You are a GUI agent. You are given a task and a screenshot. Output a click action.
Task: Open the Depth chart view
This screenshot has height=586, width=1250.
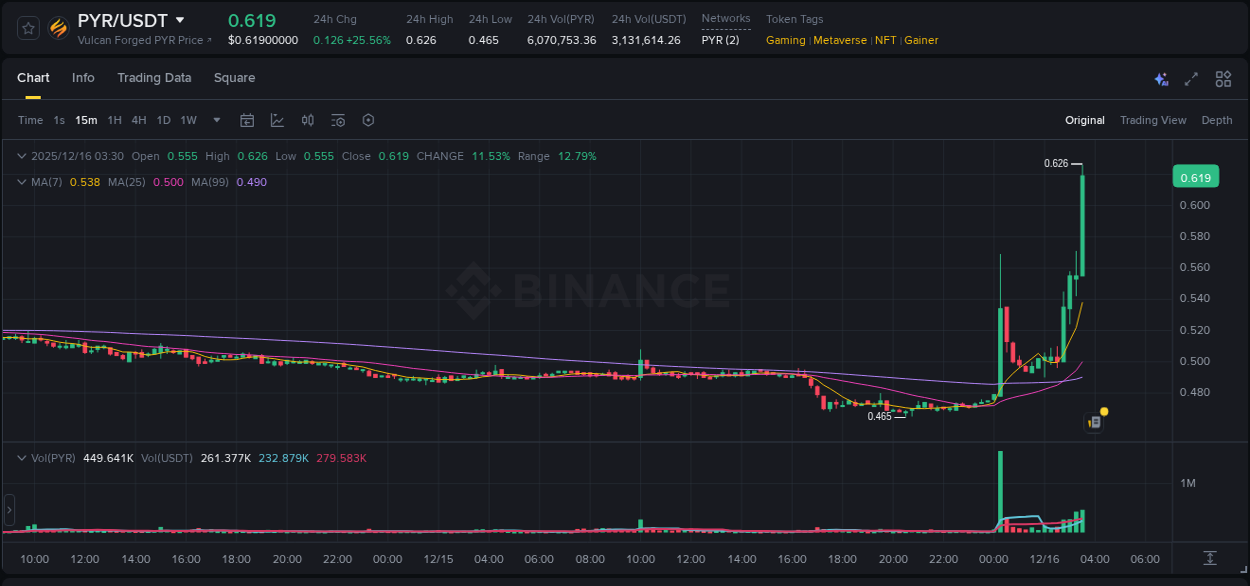click(1216, 120)
